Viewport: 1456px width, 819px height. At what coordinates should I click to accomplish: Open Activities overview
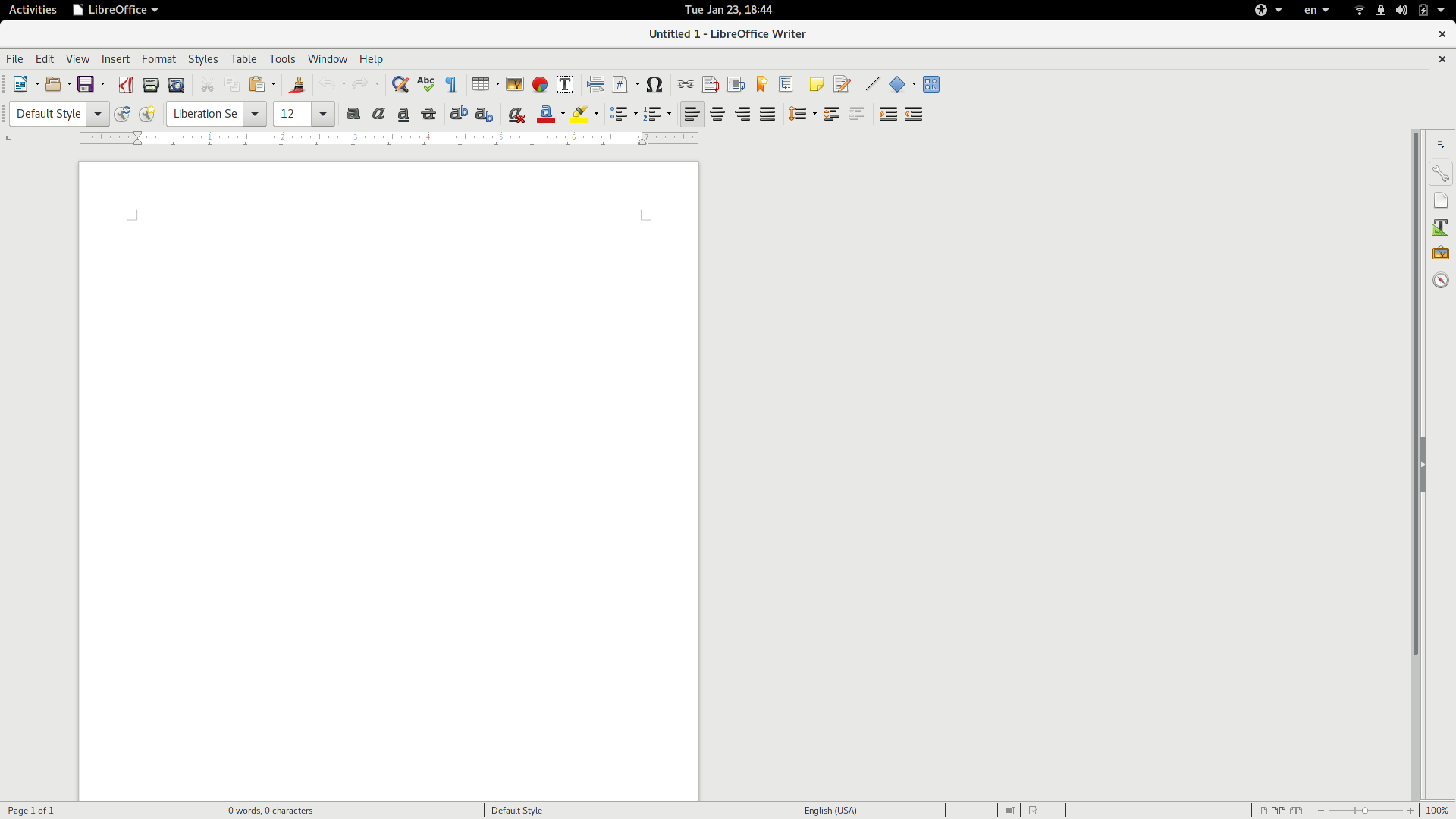[33, 10]
